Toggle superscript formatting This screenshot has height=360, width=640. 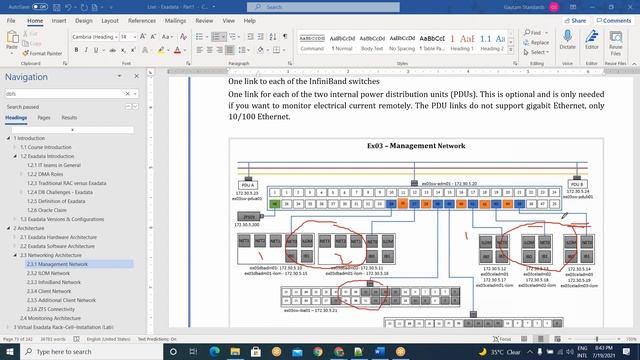click(x=133, y=50)
